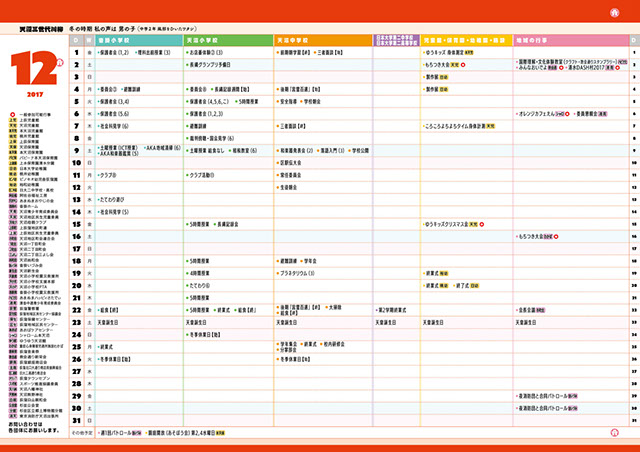Screen dimensions: 640x452
Task: Click the red circle by もちつき大会 on day 16
Action: (x=556, y=236)
